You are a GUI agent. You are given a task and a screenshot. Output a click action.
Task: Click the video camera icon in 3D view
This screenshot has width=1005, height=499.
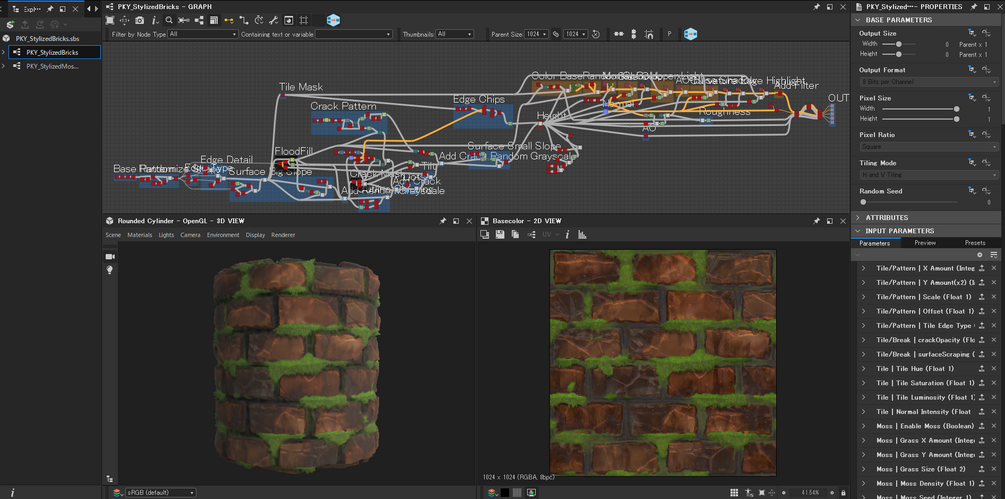(x=110, y=256)
